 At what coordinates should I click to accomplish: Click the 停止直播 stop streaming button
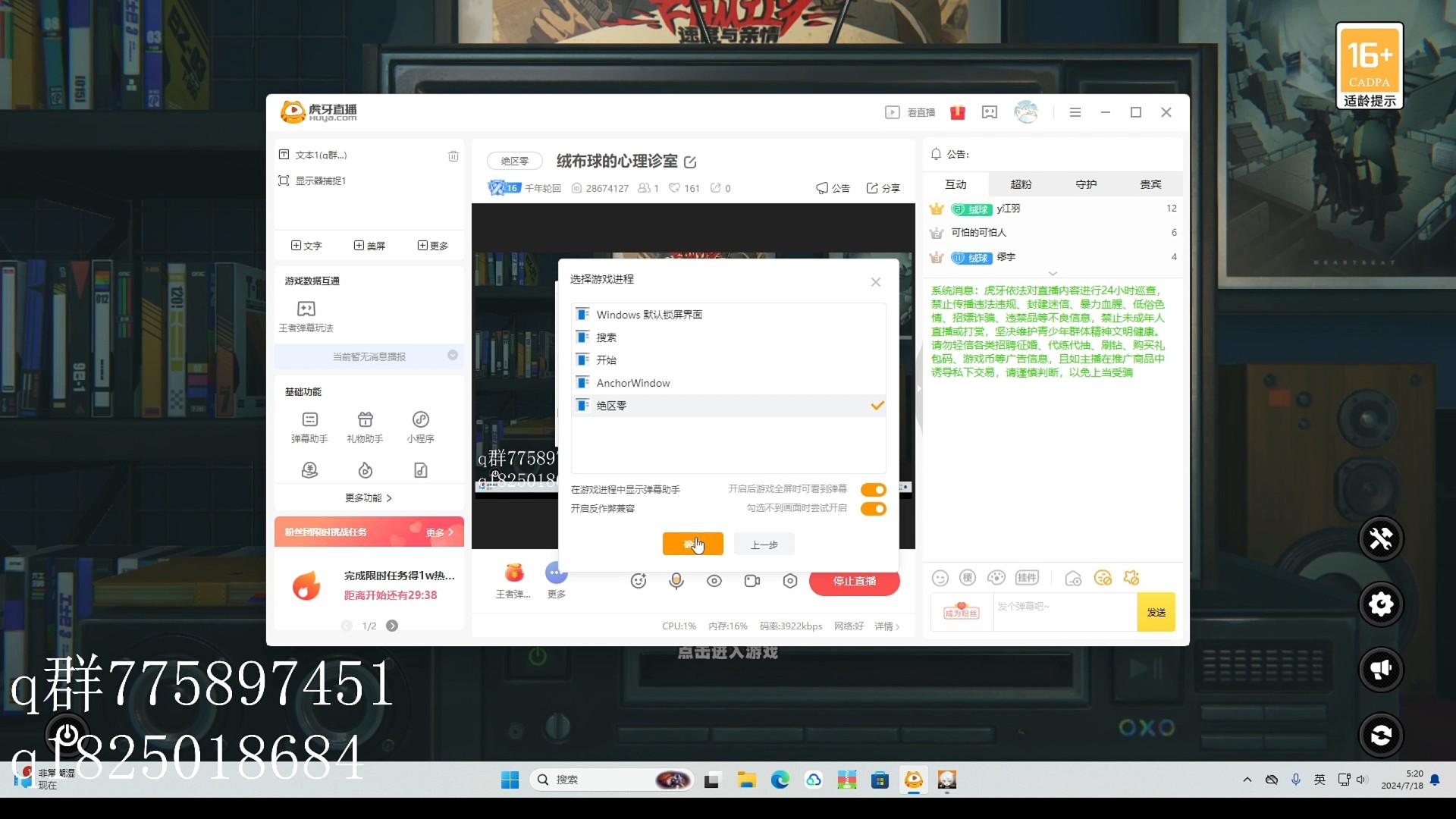(x=854, y=581)
